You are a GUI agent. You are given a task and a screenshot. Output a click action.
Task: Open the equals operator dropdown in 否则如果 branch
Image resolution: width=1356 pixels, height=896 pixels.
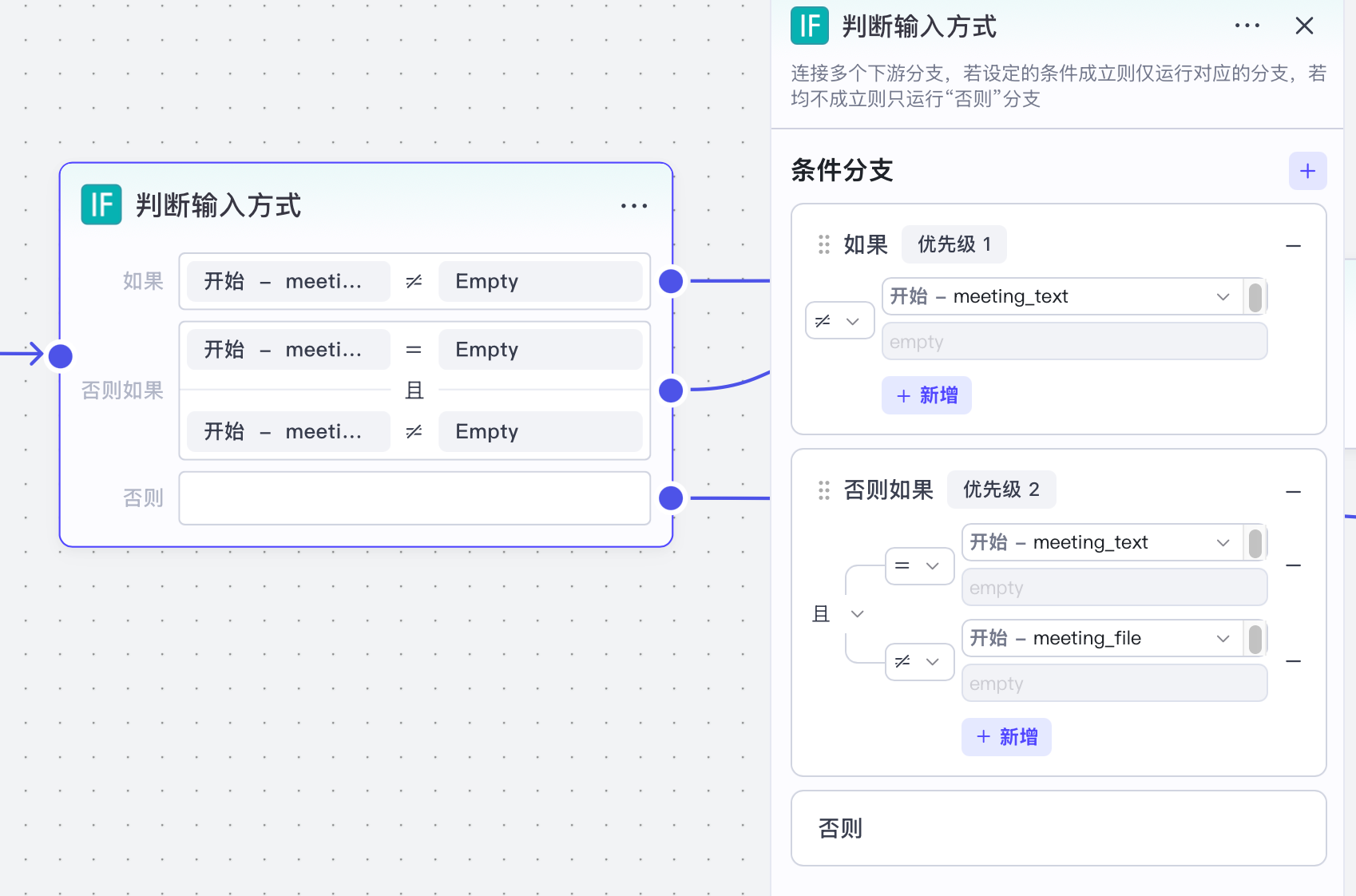(919, 566)
